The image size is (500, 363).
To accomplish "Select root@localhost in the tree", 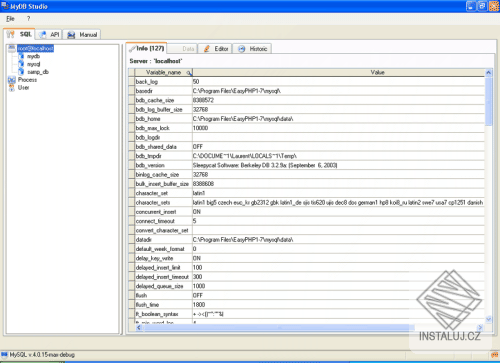I will point(35,49).
